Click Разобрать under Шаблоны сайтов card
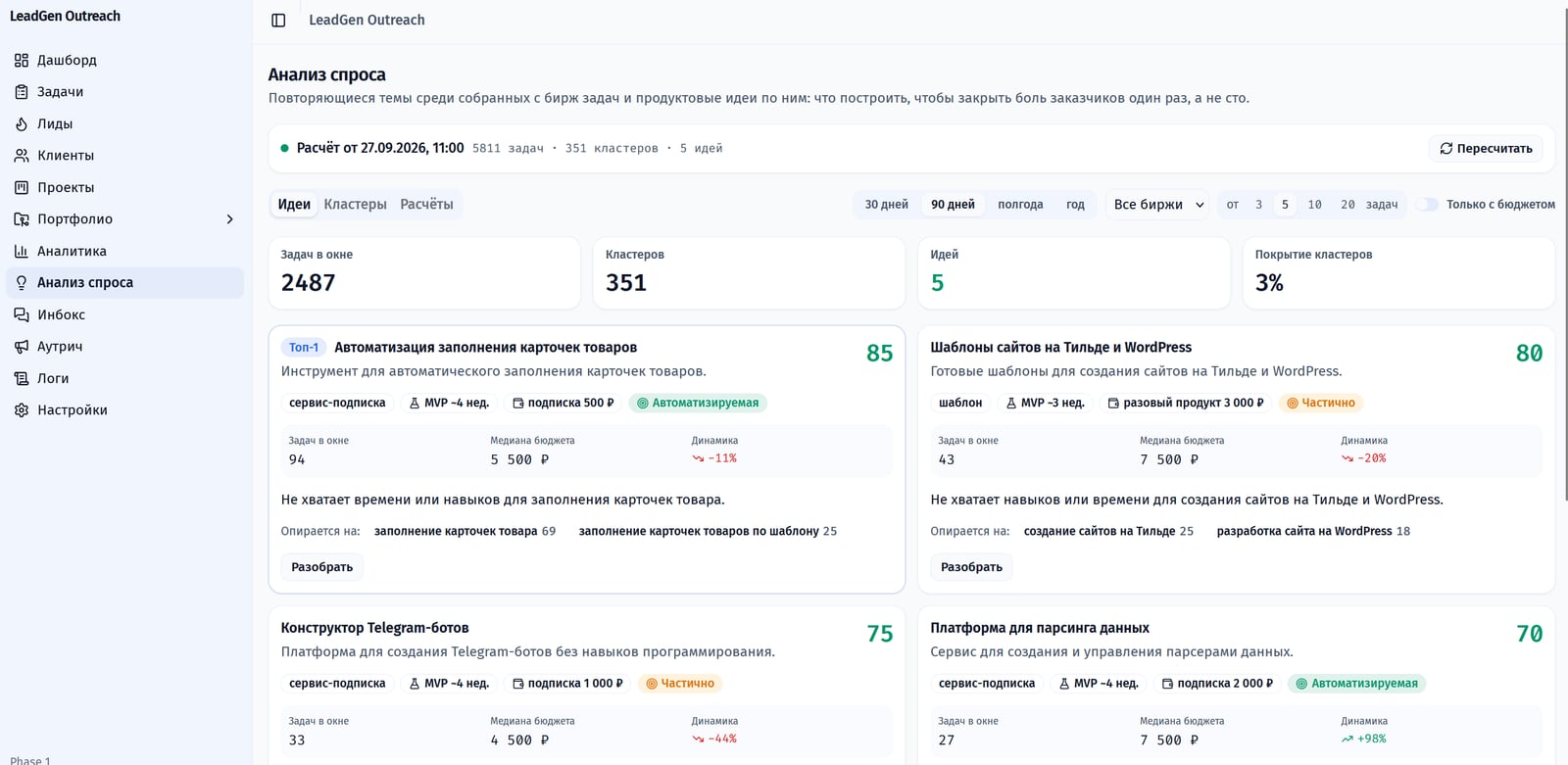The height and width of the screenshot is (765, 1568). [971, 567]
